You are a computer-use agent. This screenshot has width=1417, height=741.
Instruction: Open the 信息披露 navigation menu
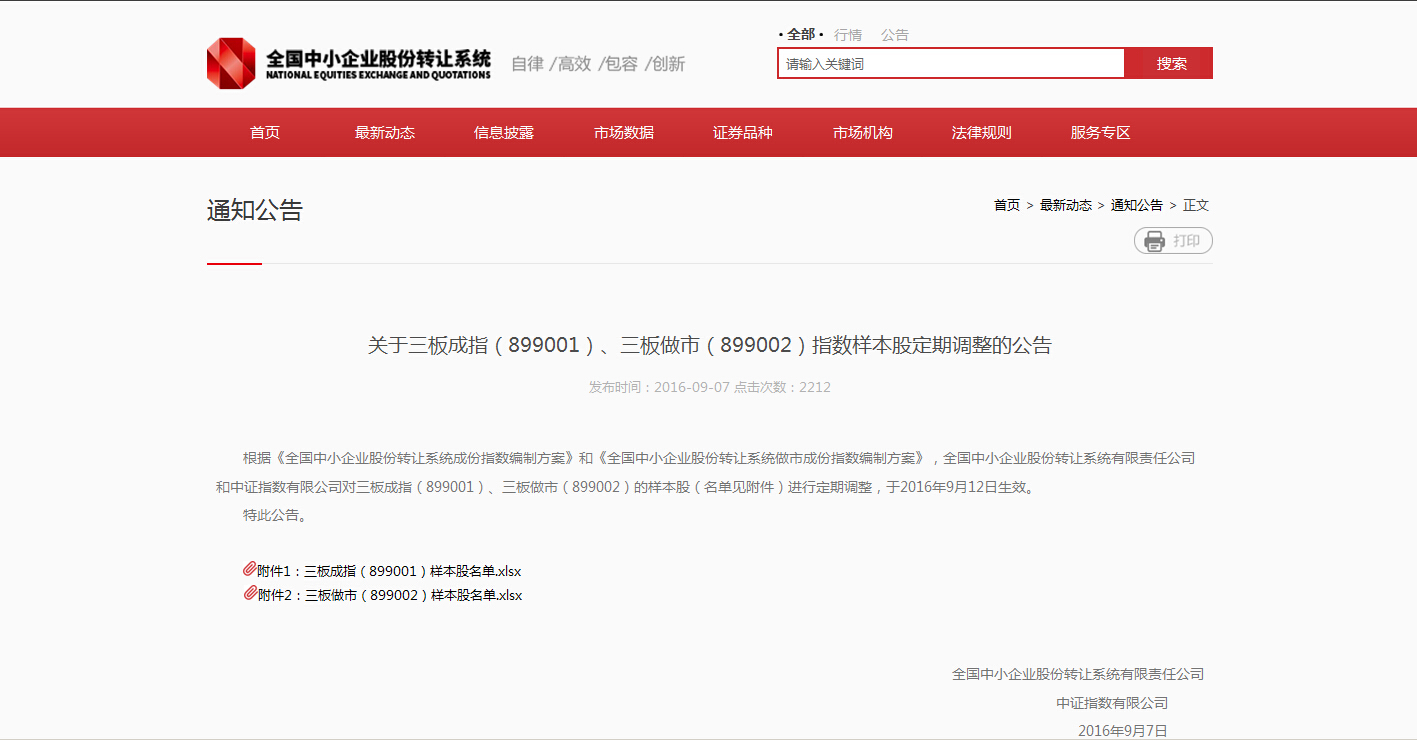tap(504, 133)
